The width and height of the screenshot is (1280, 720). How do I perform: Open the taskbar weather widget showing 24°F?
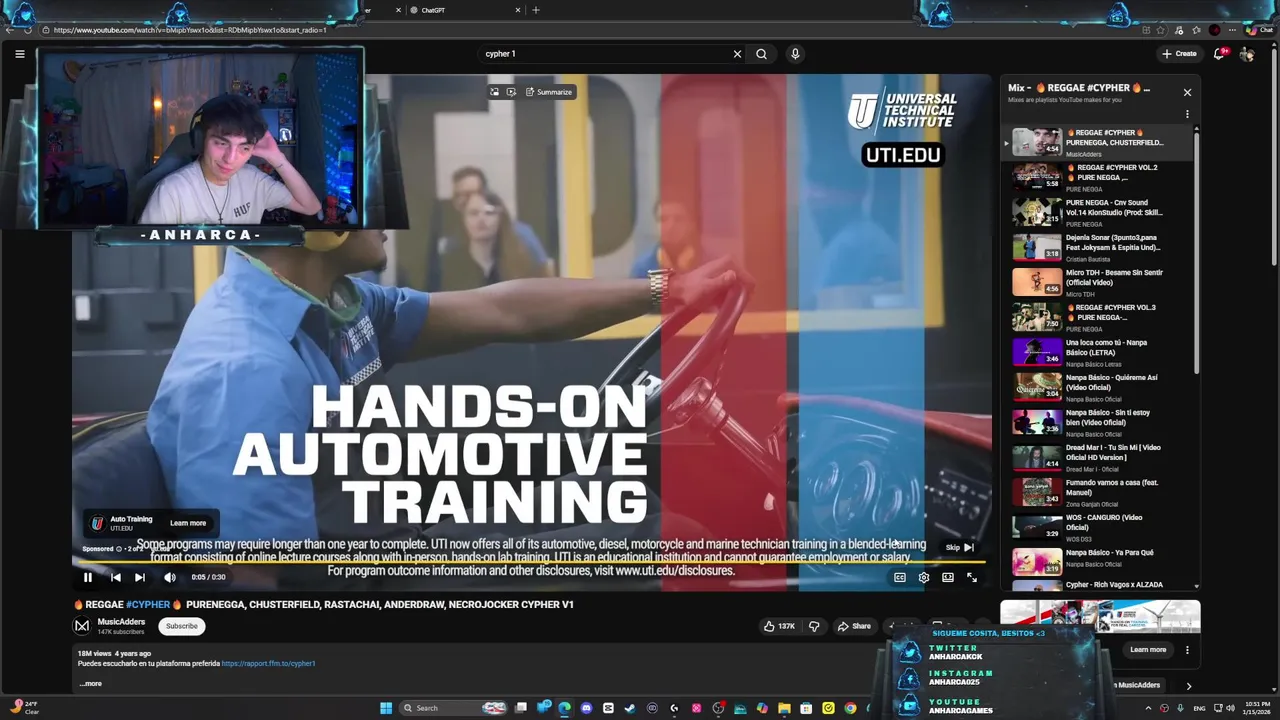24,708
